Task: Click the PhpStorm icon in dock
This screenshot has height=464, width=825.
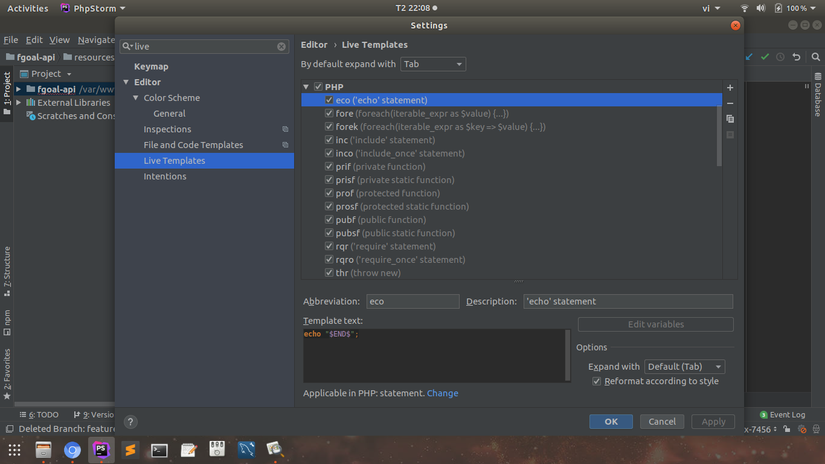Action: pos(101,450)
